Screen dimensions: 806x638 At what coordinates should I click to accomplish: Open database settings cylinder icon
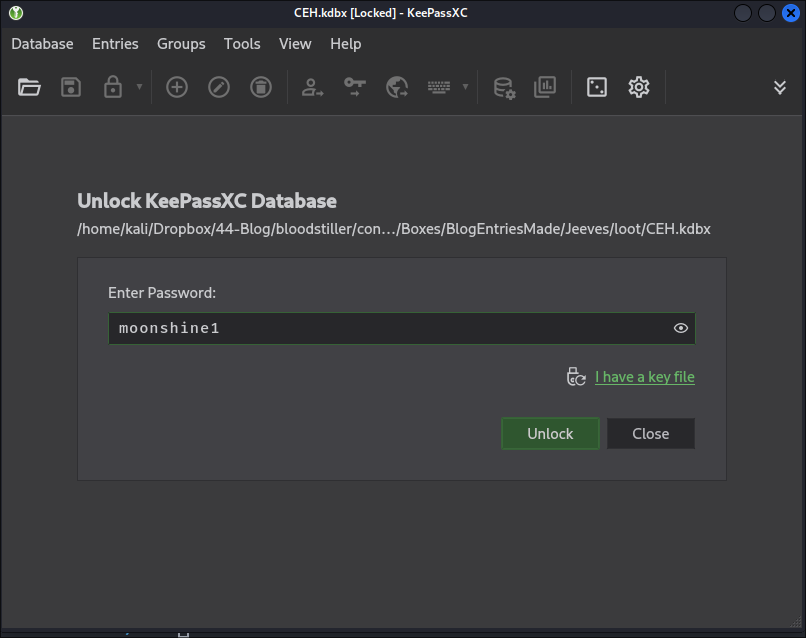tap(504, 87)
